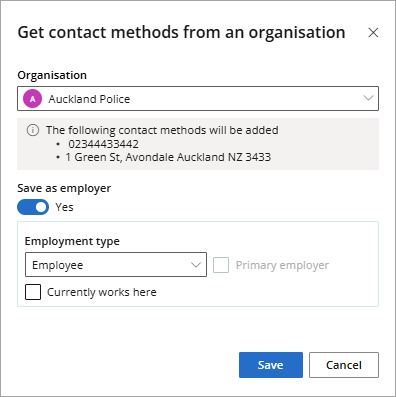This screenshot has width=396, height=397.
Task: Click the Yes label next to toggle
Action: [64, 207]
